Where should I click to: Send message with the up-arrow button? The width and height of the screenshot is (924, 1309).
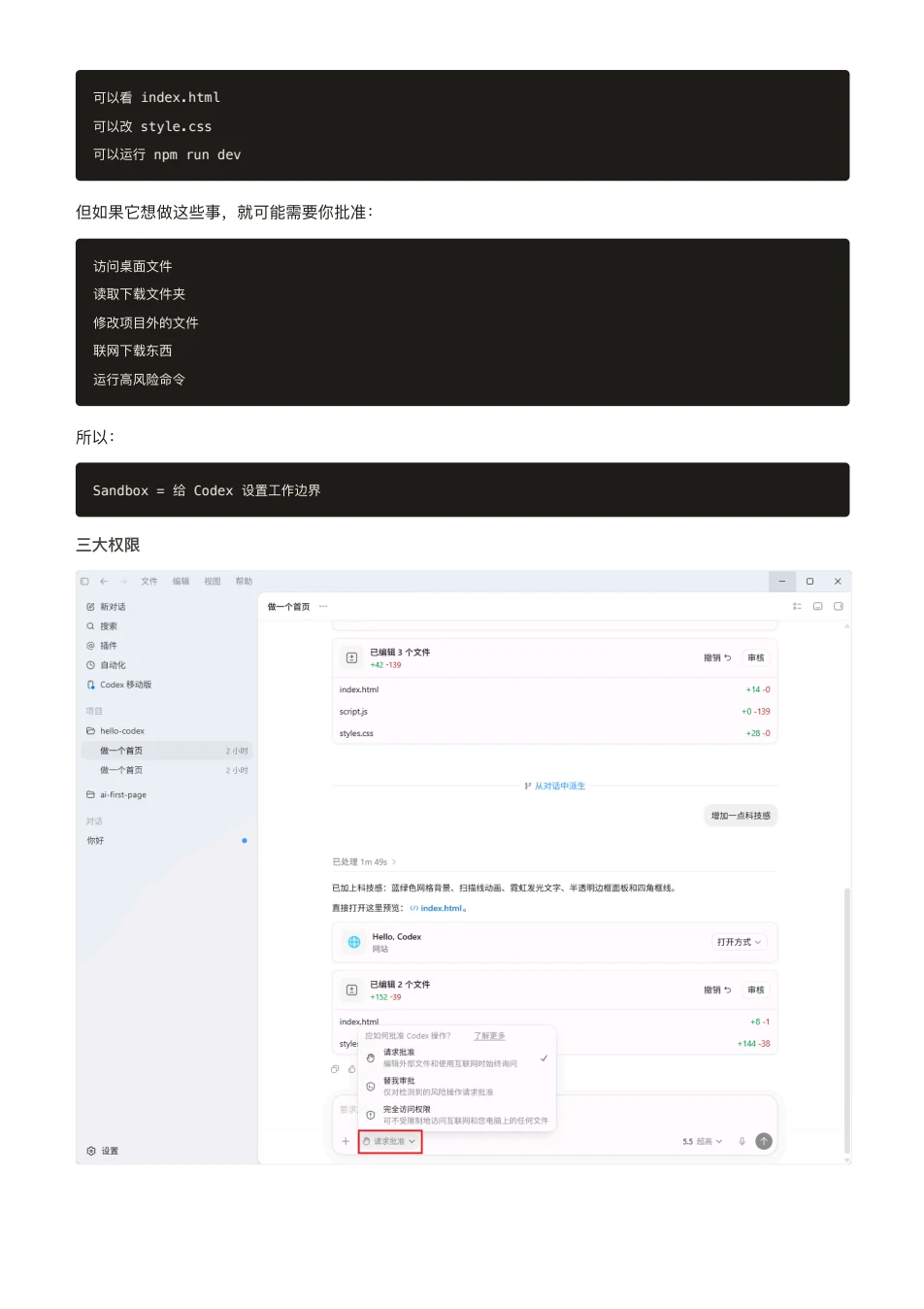764,1141
